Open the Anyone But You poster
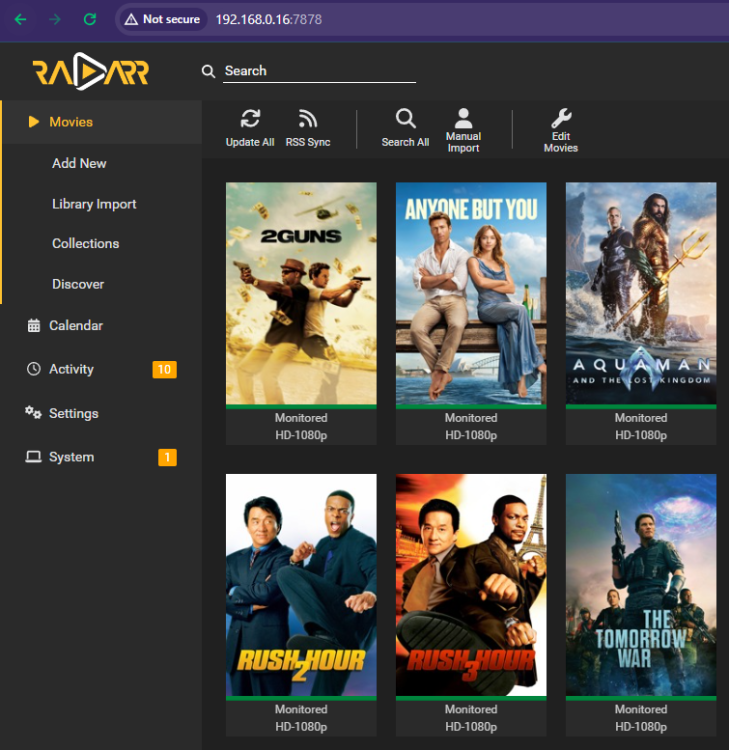 point(471,294)
